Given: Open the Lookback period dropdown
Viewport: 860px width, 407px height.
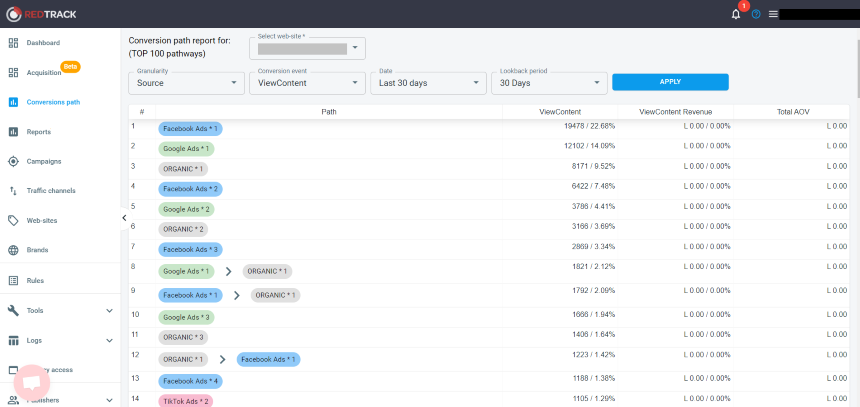Looking at the screenshot, I should tap(550, 83).
